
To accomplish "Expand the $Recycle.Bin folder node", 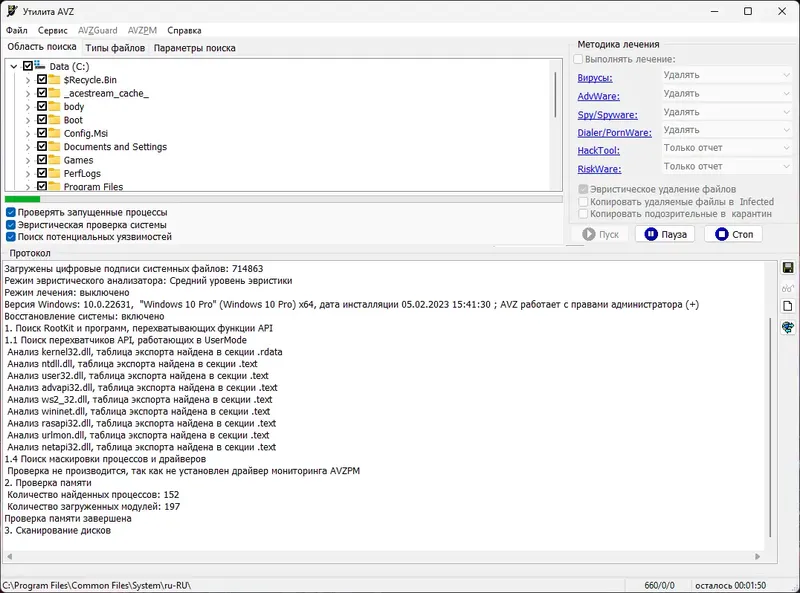I will coord(28,80).
